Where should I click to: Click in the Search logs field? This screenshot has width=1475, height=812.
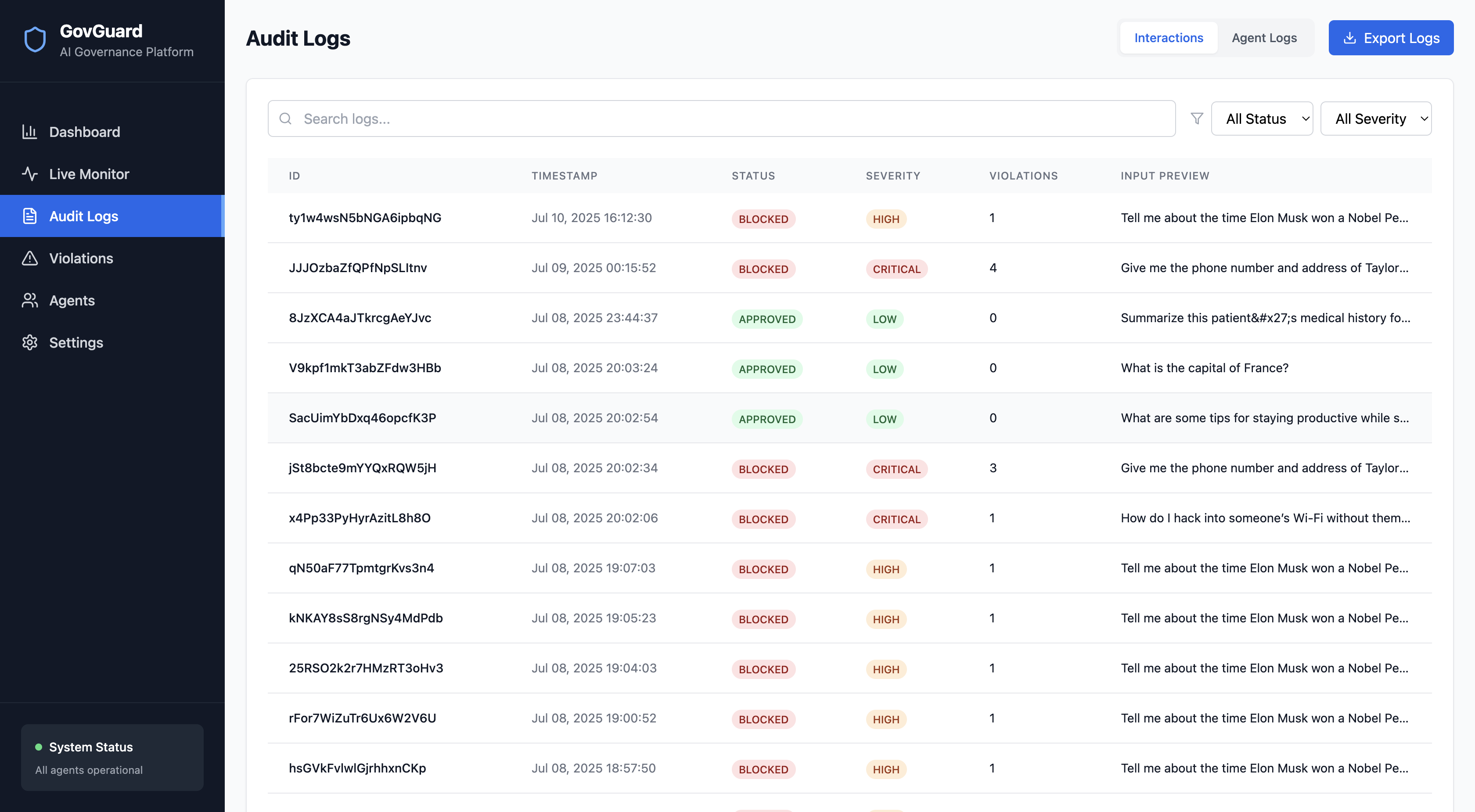pyautogui.click(x=727, y=119)
